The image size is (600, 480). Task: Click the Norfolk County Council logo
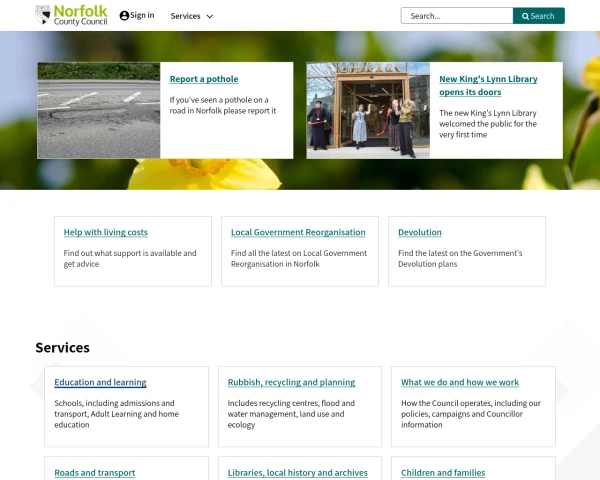pyautogui.click(x=71, y=15)
